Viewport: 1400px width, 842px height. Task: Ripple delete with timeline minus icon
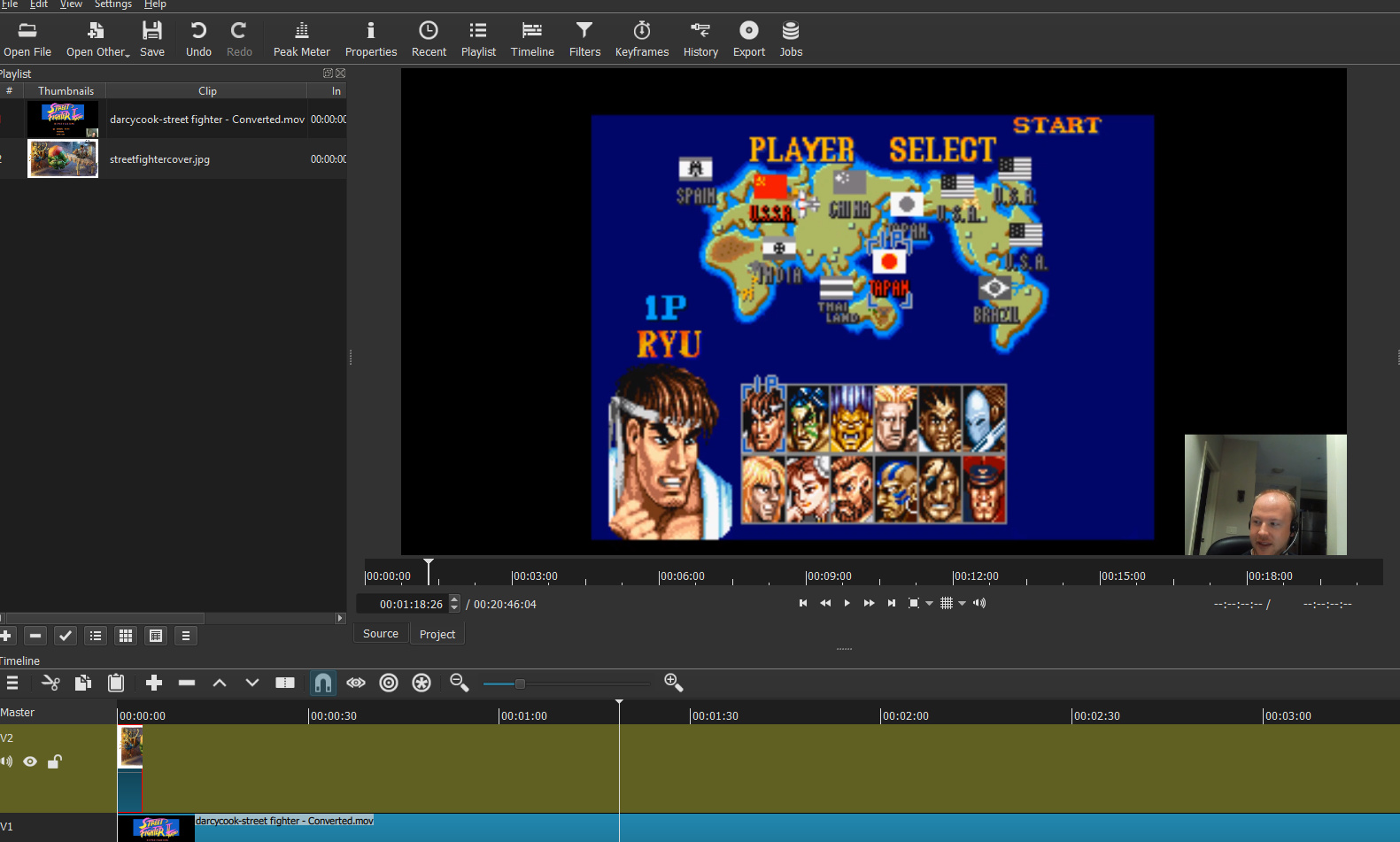point(187,683)
